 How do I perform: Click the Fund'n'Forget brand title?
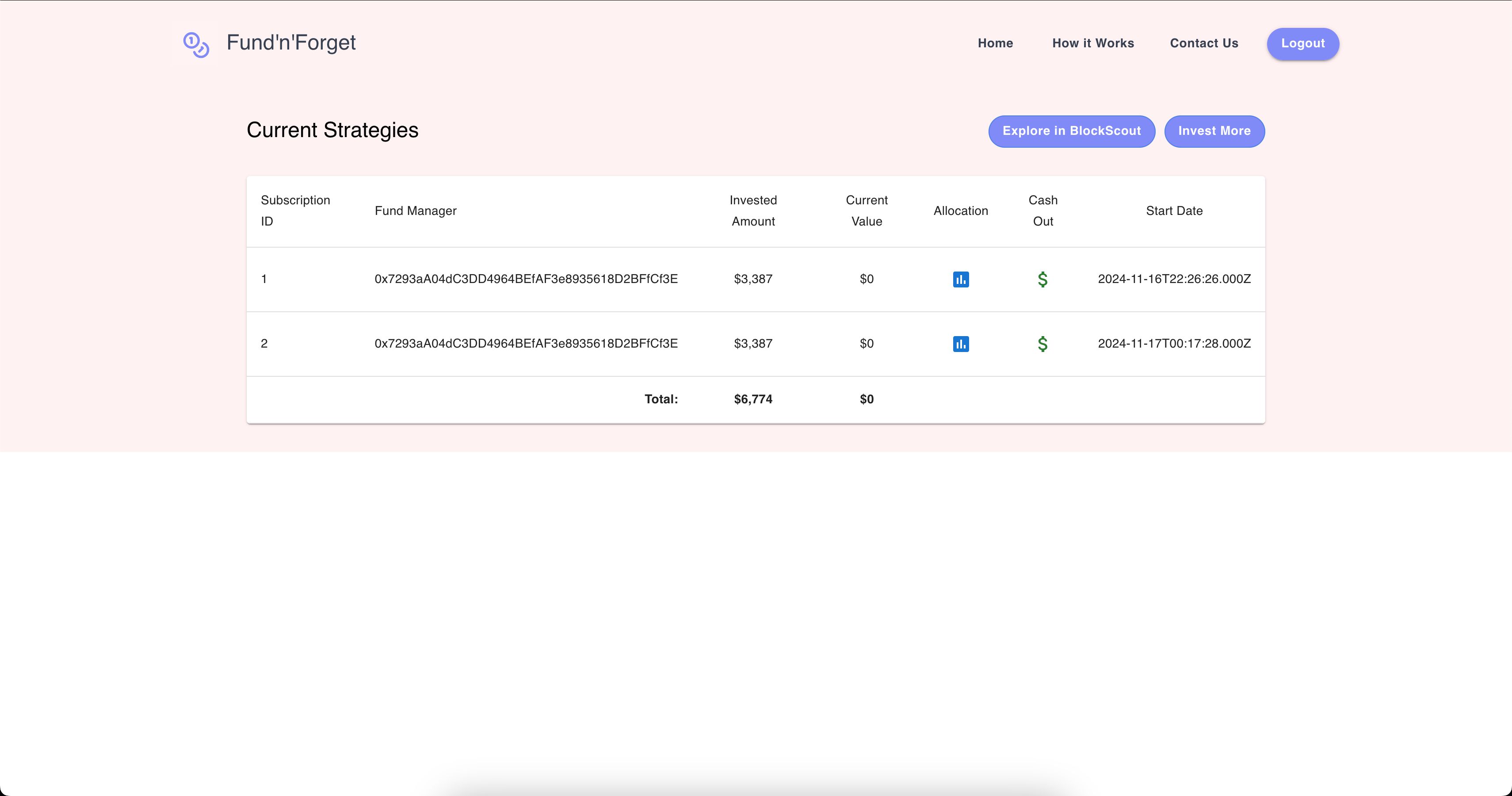click(291, 43)
